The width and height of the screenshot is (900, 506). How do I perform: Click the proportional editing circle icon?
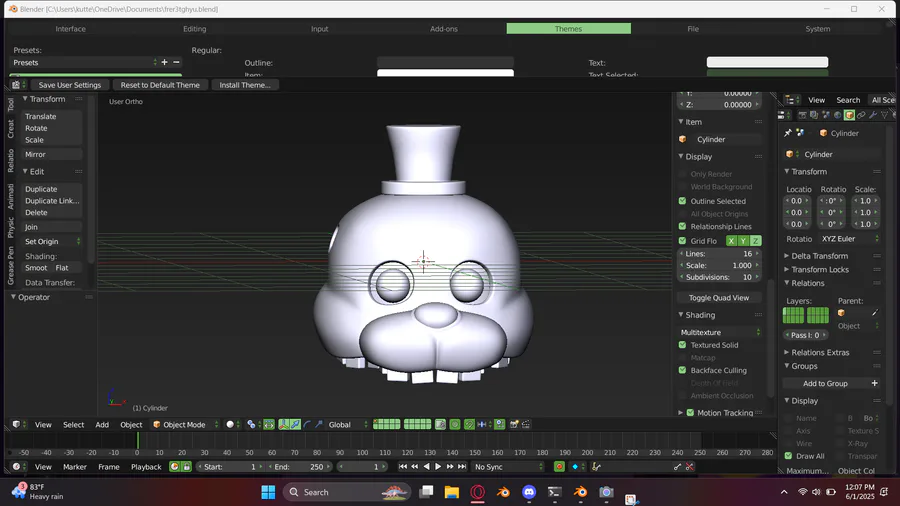(455, 425)
